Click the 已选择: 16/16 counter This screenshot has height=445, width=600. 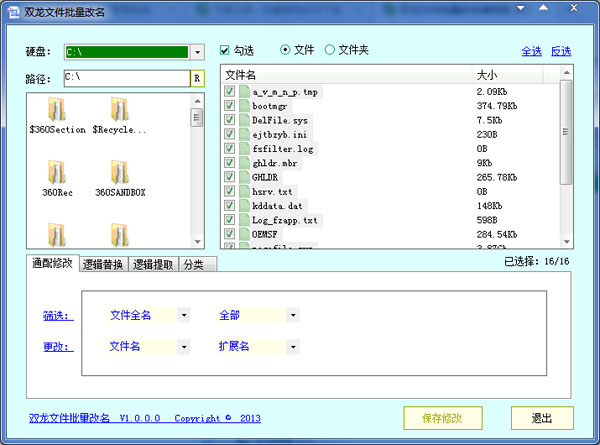536,261
